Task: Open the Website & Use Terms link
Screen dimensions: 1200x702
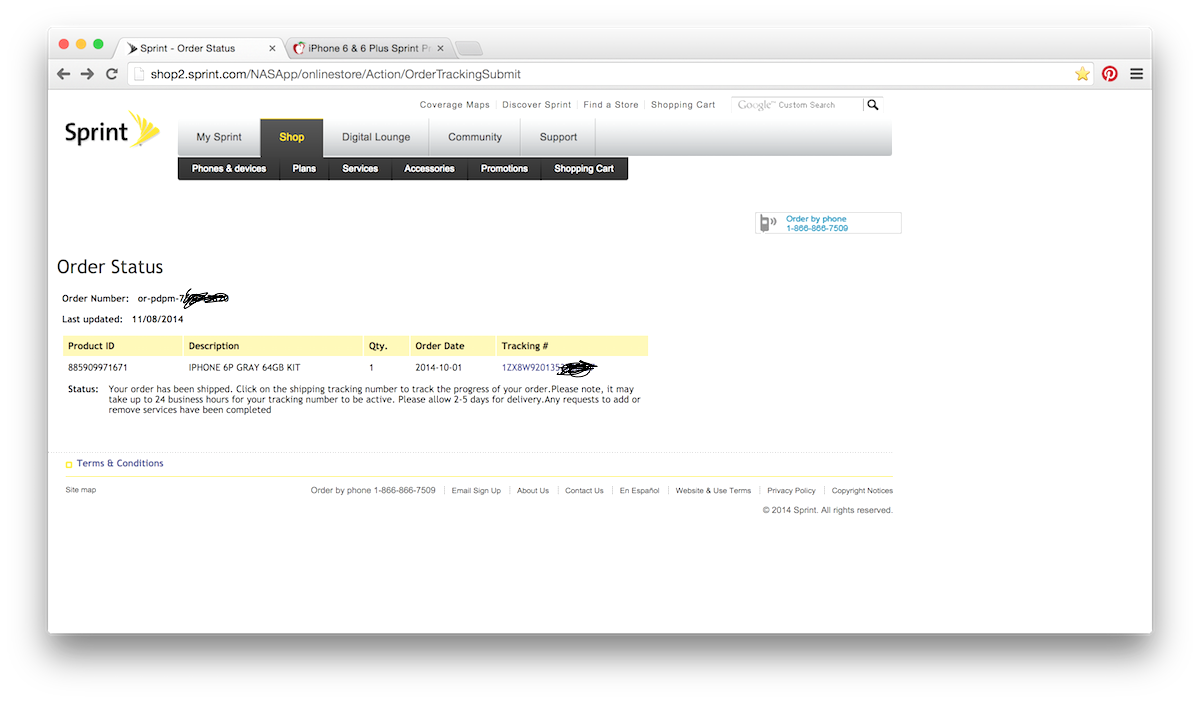Action: 713,491
